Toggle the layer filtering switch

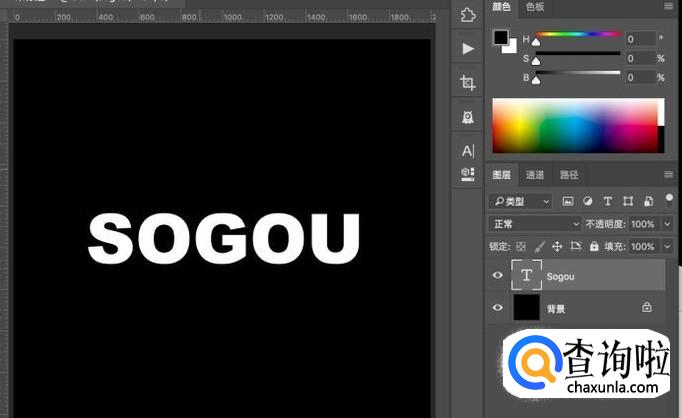[x=669, y=200]
